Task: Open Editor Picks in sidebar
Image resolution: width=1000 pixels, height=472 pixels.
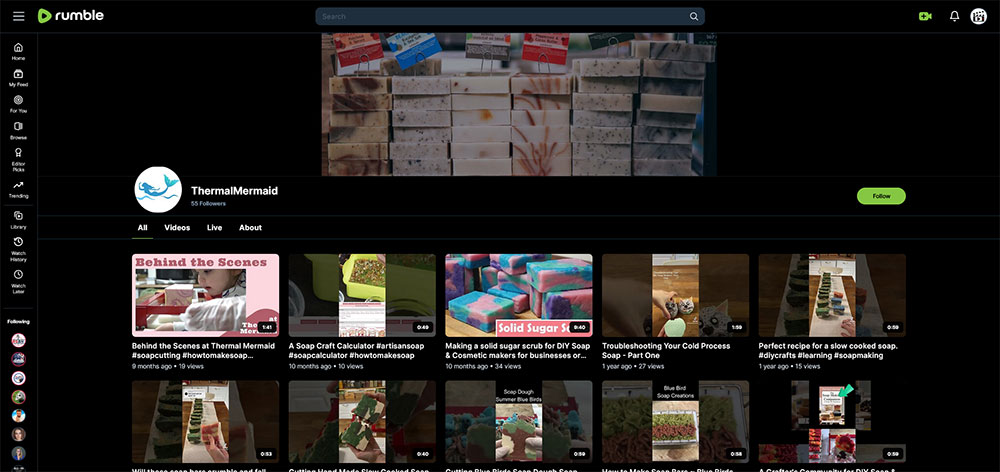Action: [18, 160]
